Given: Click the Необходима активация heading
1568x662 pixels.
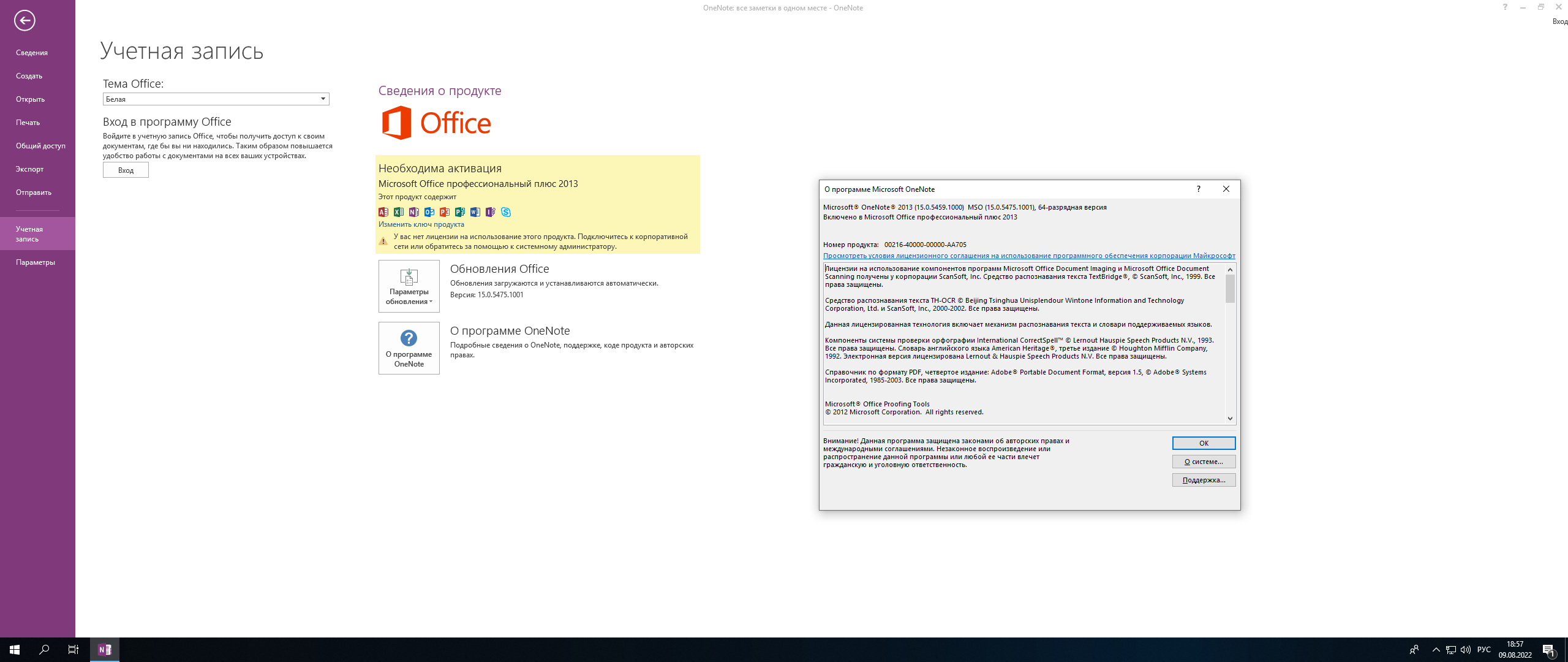Looking at the screenshot, I should (x=440, y=169).
